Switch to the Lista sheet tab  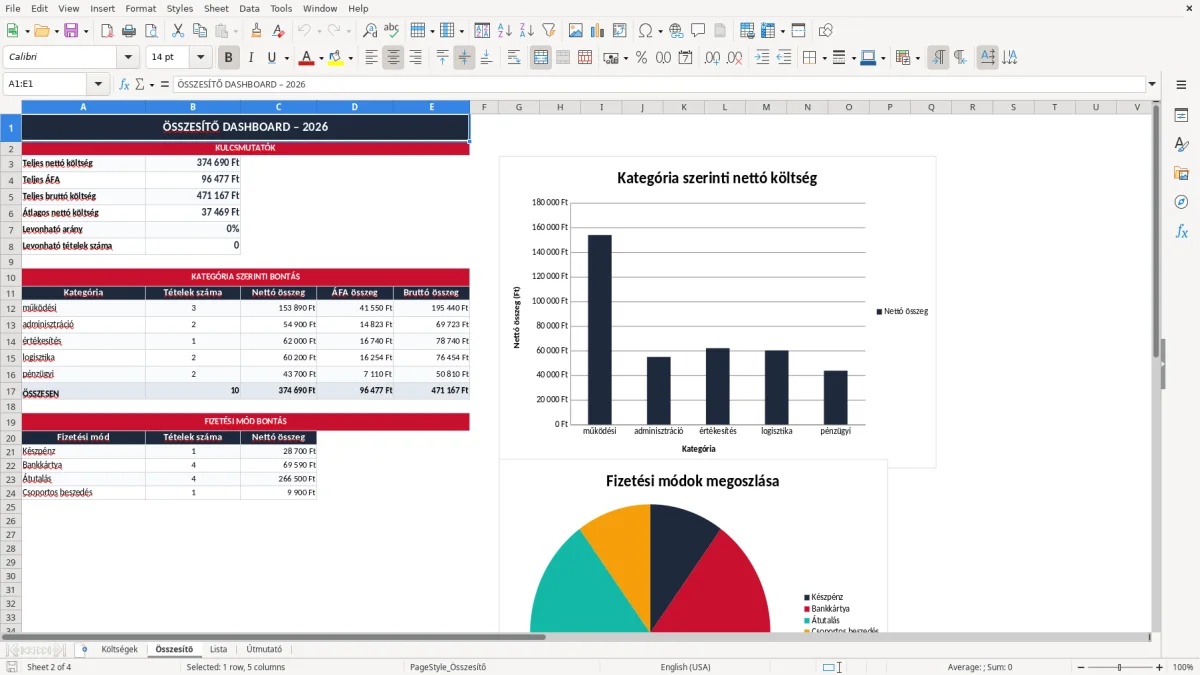(218, 649)
